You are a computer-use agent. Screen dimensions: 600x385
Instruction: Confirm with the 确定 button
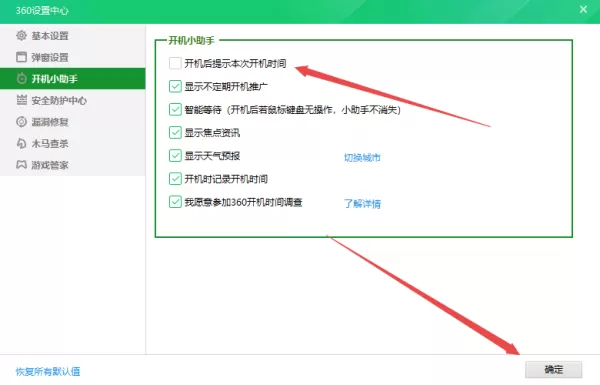(553, 370)
